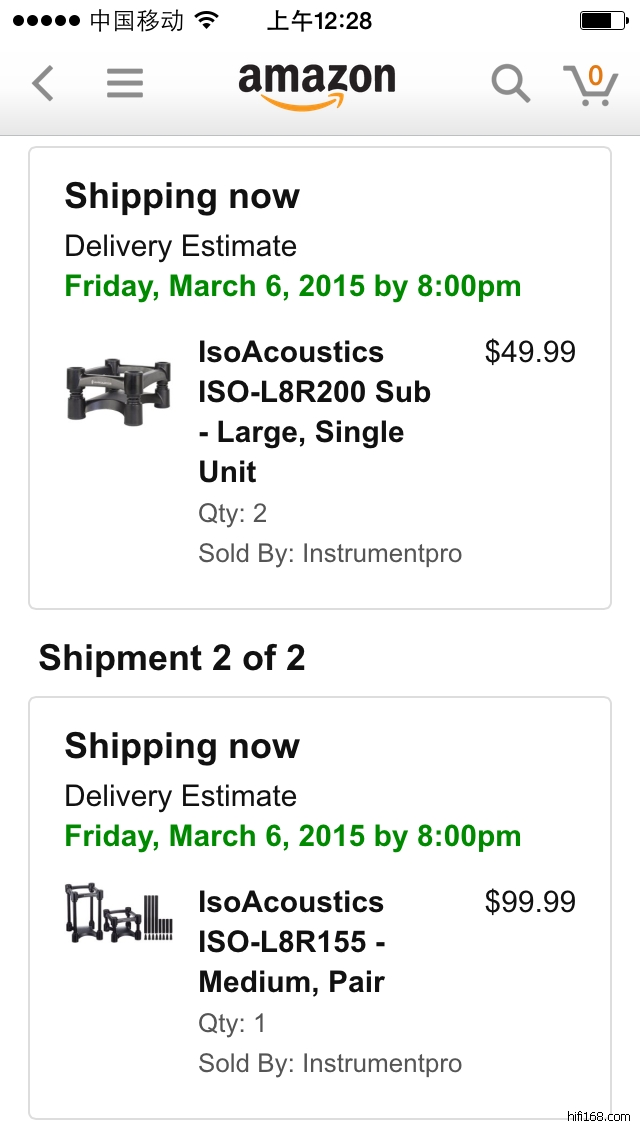Tap the back arrow icon

point(42,84)
